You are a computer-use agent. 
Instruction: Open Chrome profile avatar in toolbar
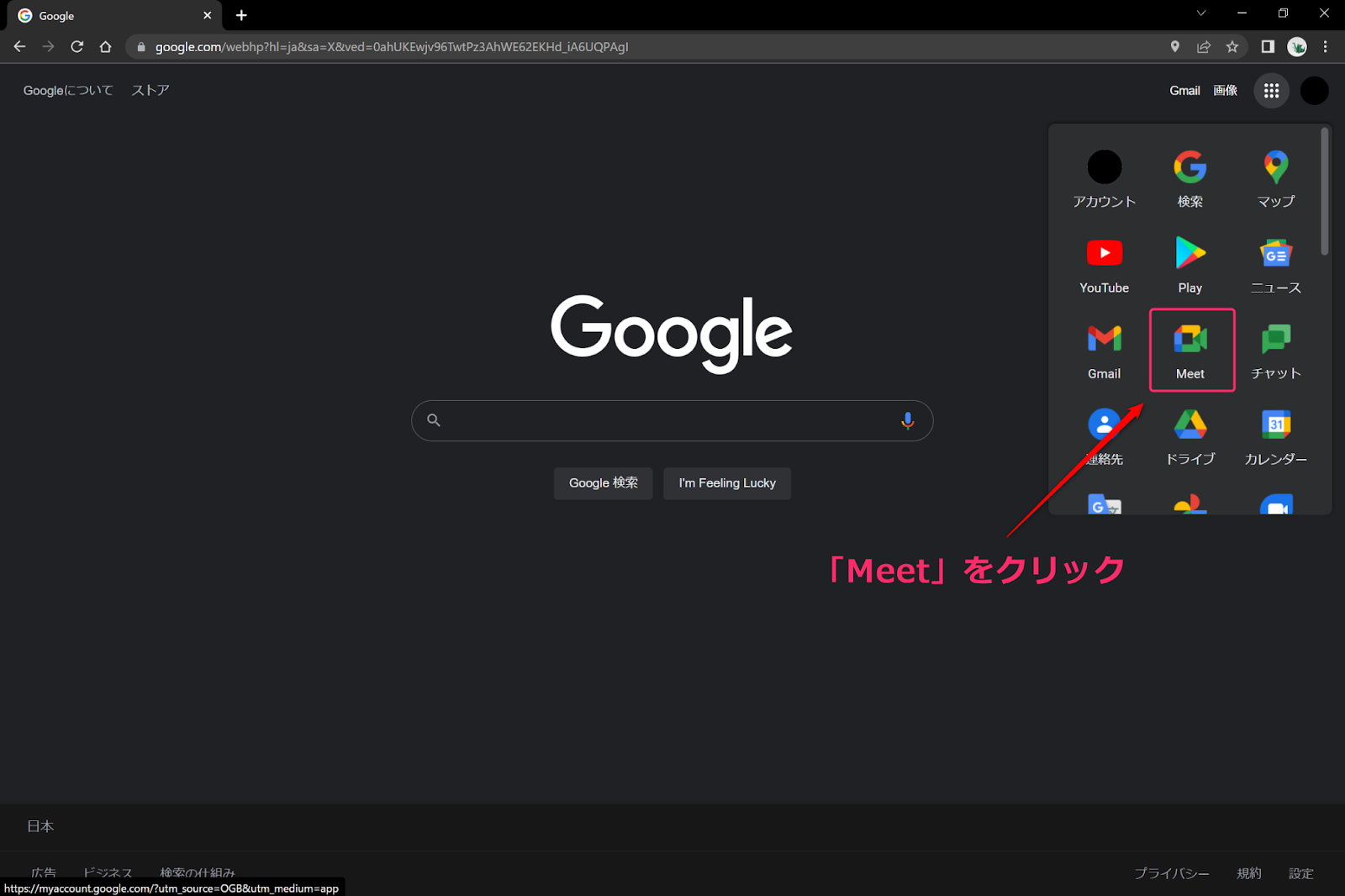1297,47
